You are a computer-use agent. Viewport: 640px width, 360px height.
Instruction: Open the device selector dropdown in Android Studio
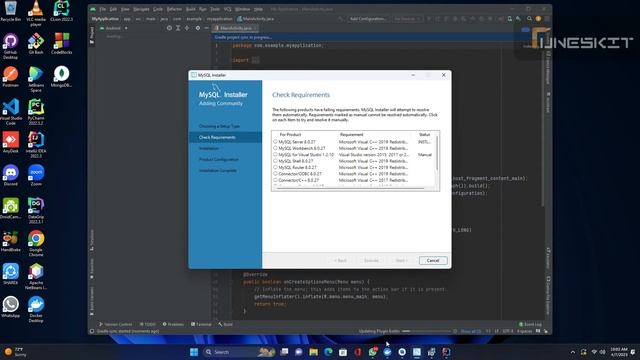(407, 19)
